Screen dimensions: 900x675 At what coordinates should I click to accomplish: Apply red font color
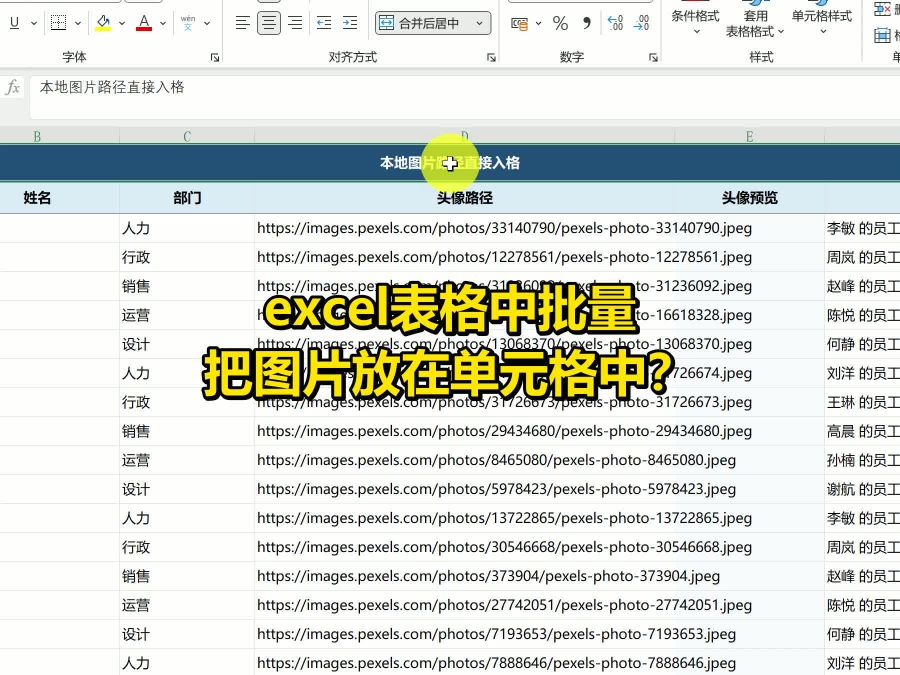click(x=144, y=23)
